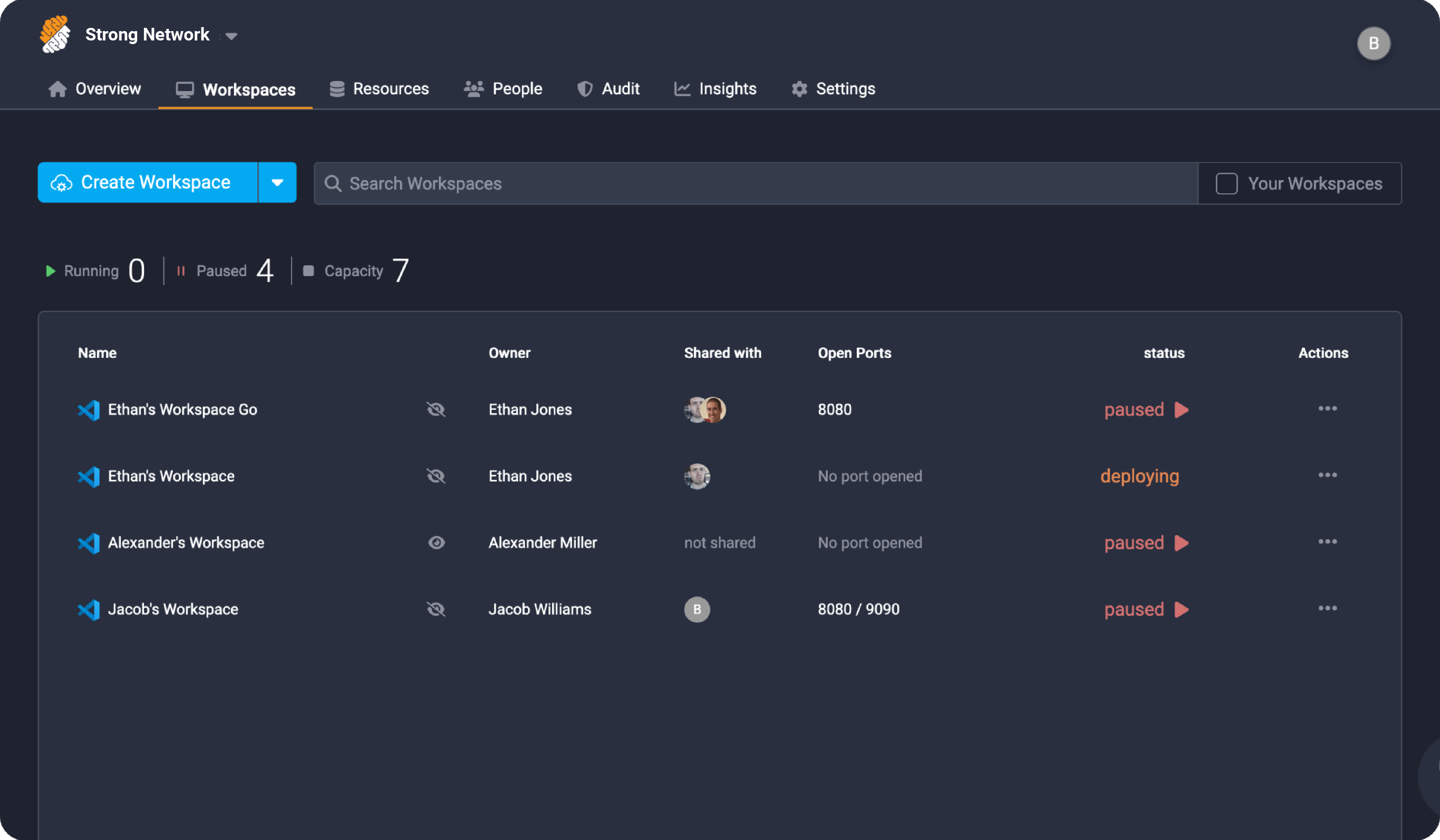1440x840 pixels.
Task: Open Audit via the shield icon
Action: coord(585,89)
